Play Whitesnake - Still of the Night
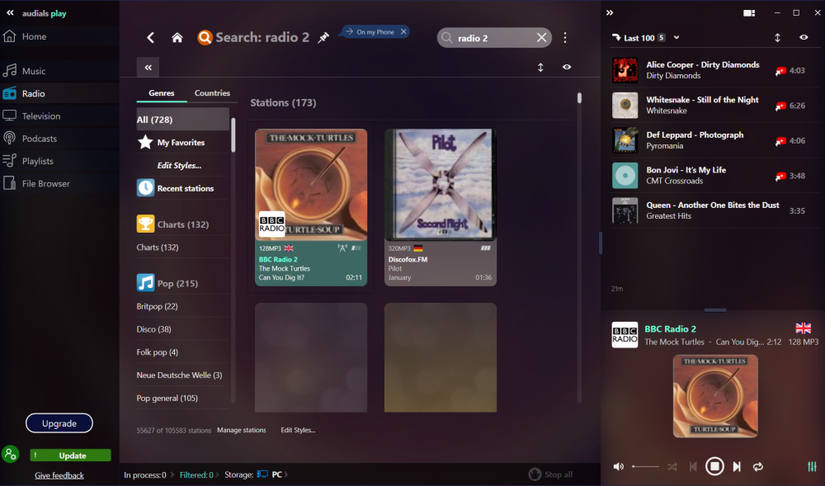825x486 pixels. 713,105
